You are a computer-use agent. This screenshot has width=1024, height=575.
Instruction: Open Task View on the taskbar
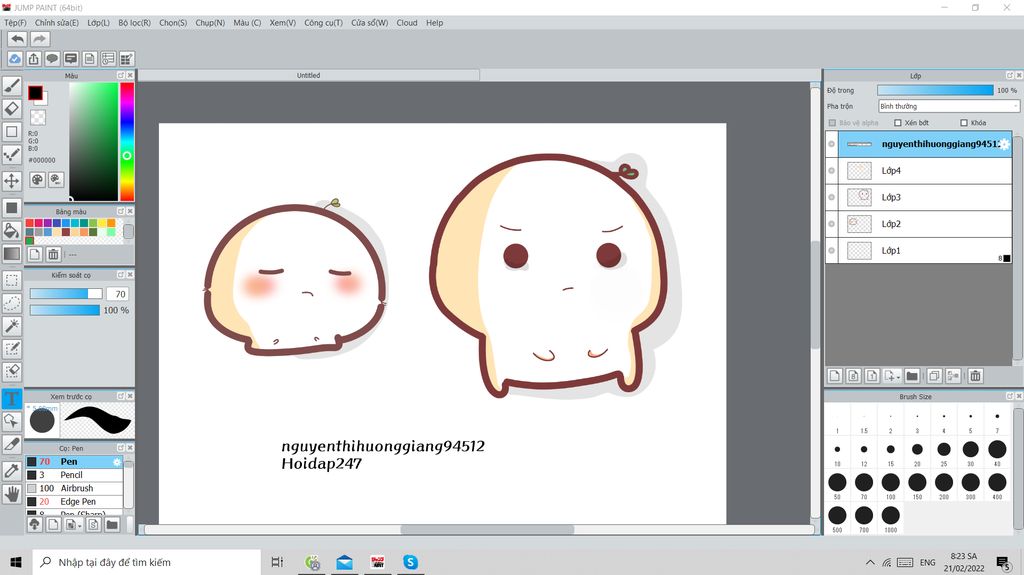click(x=277, y=562)
